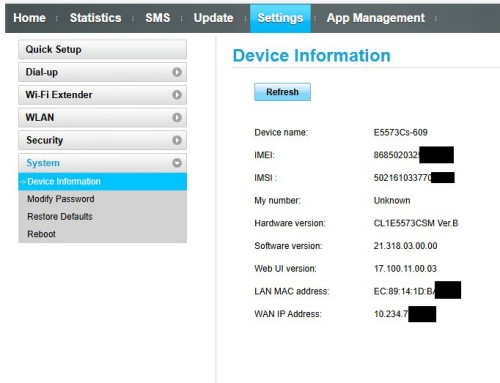The image size is (500, 383).
Task: Click device name value E5573Cs-609
Action: click(400, 132)
